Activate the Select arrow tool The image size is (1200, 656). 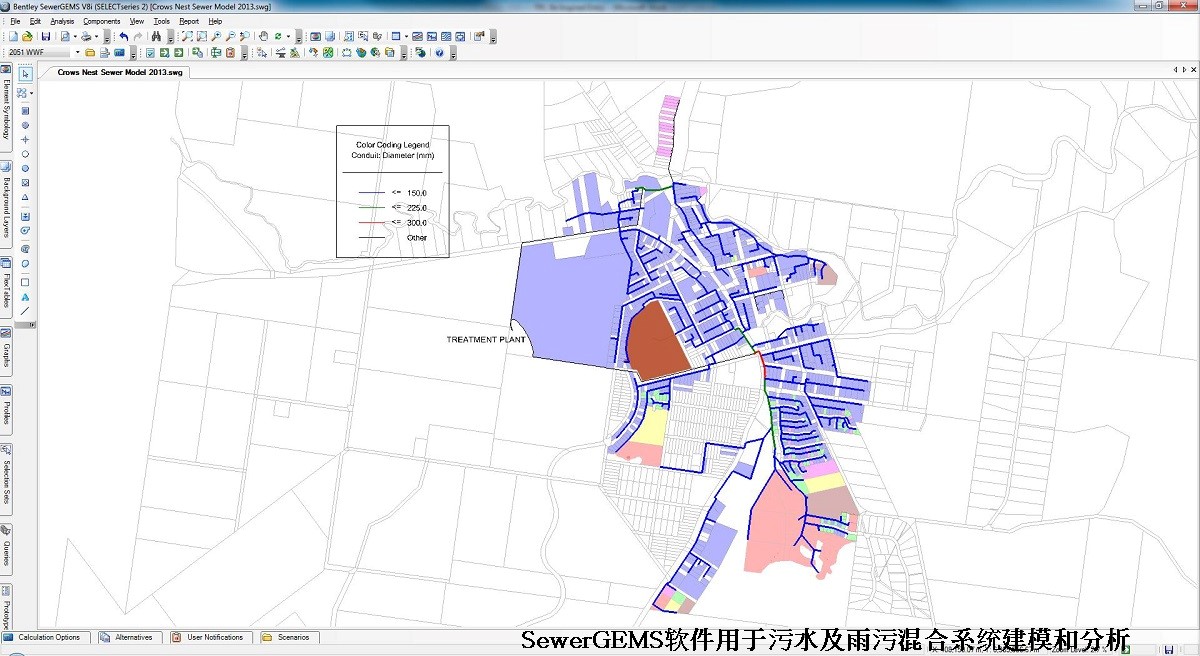click(25, 74)
